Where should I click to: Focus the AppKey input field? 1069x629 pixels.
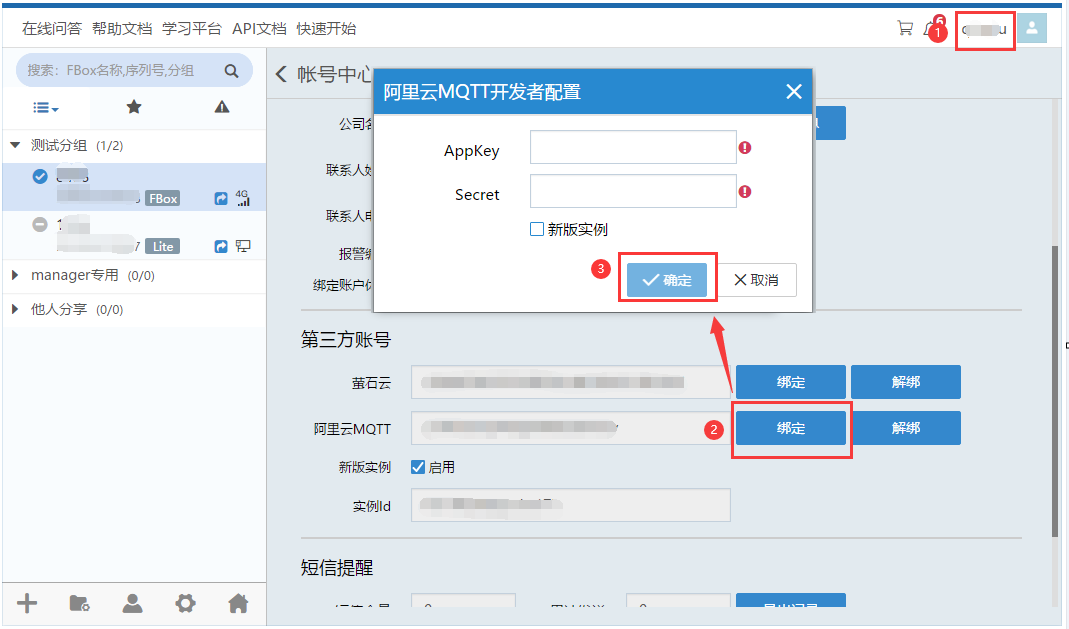coord(633,149)
